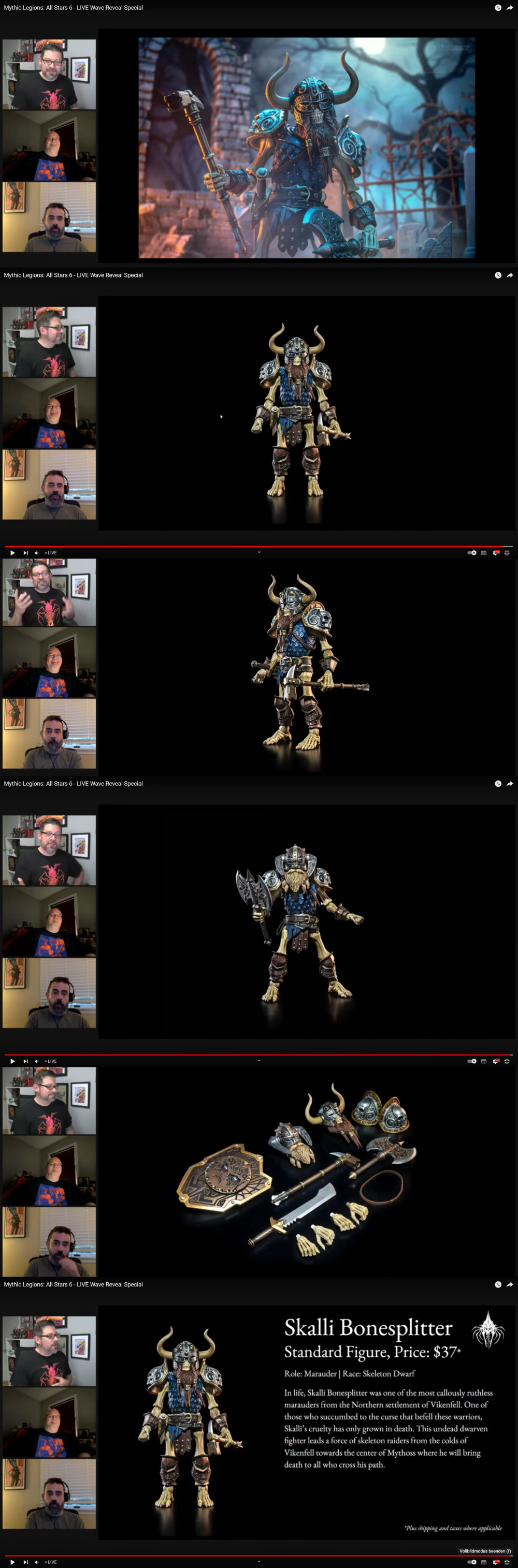518x1568 pixels.
Task: Click Share arrow above the Skalli Bonesplitter card
Action: point(510,1284)
